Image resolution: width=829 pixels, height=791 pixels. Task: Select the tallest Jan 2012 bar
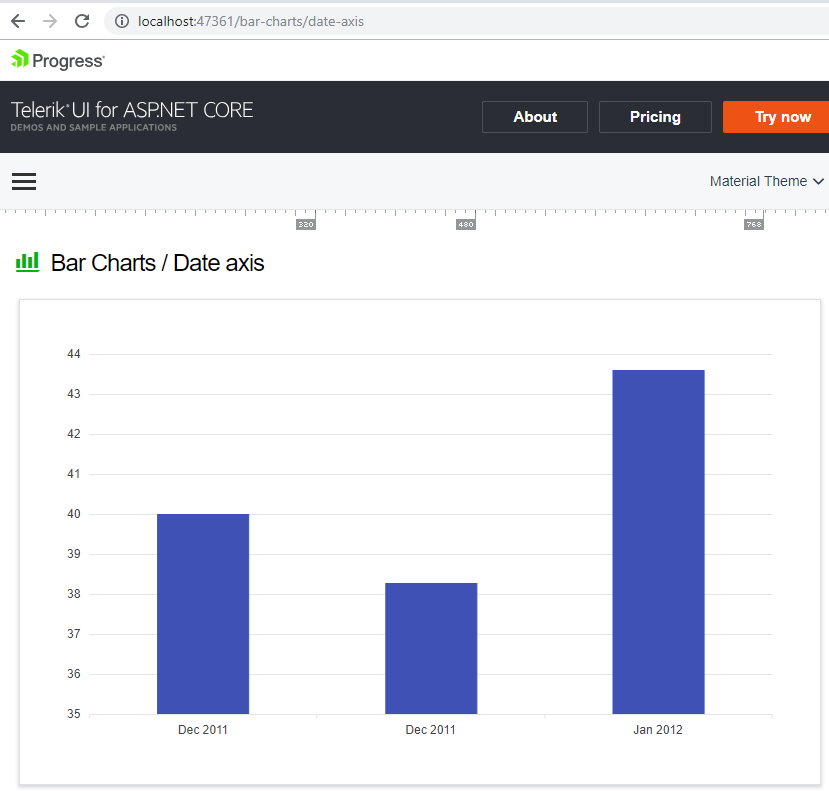coord(658,542)
